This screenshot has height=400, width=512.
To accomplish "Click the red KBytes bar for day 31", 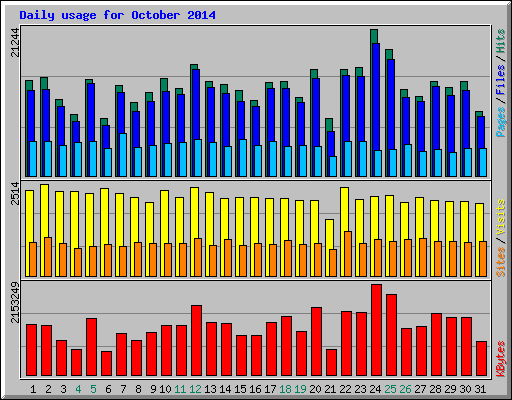I will (482, 359).
